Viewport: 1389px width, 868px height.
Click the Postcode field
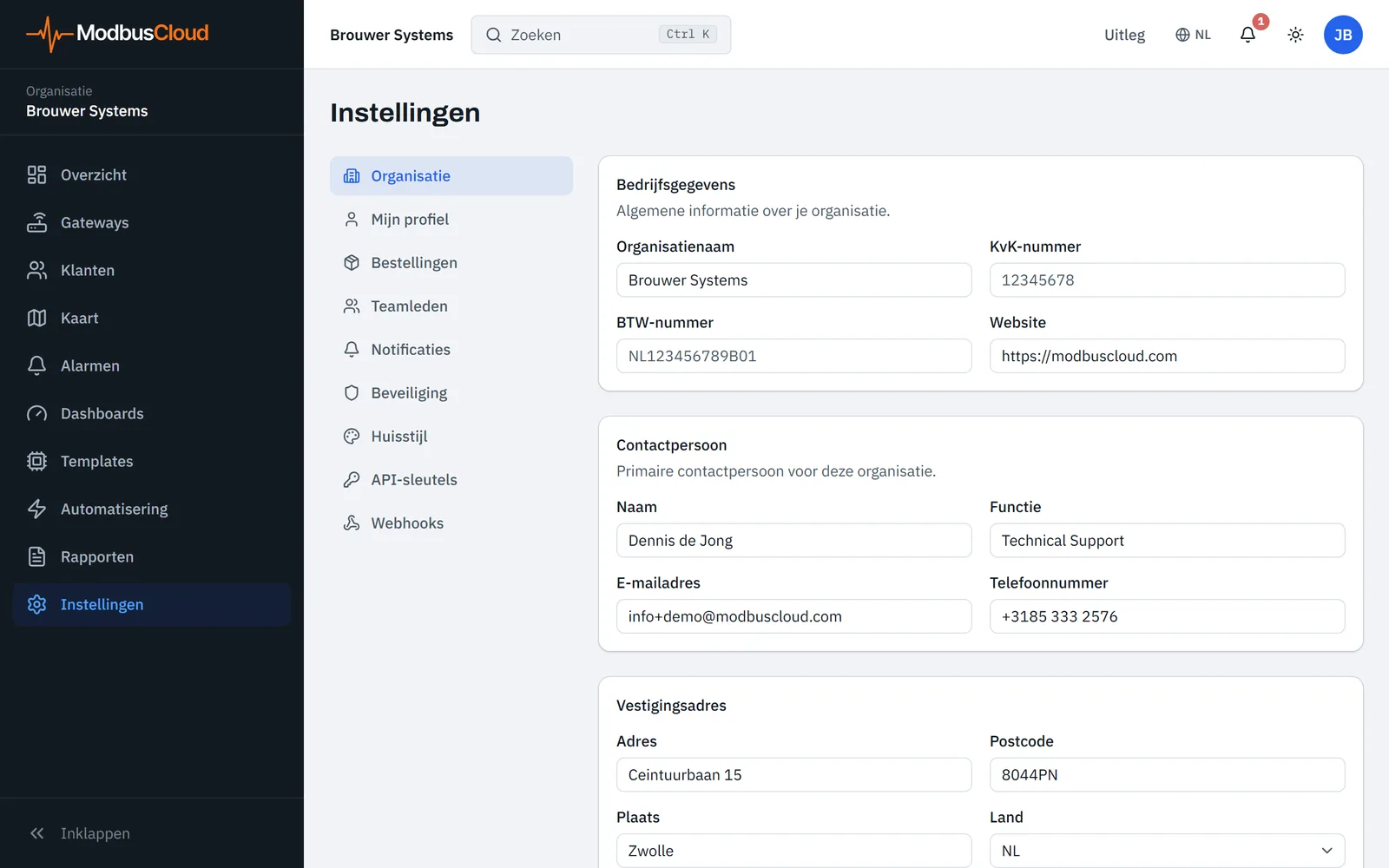point(1167,775)
